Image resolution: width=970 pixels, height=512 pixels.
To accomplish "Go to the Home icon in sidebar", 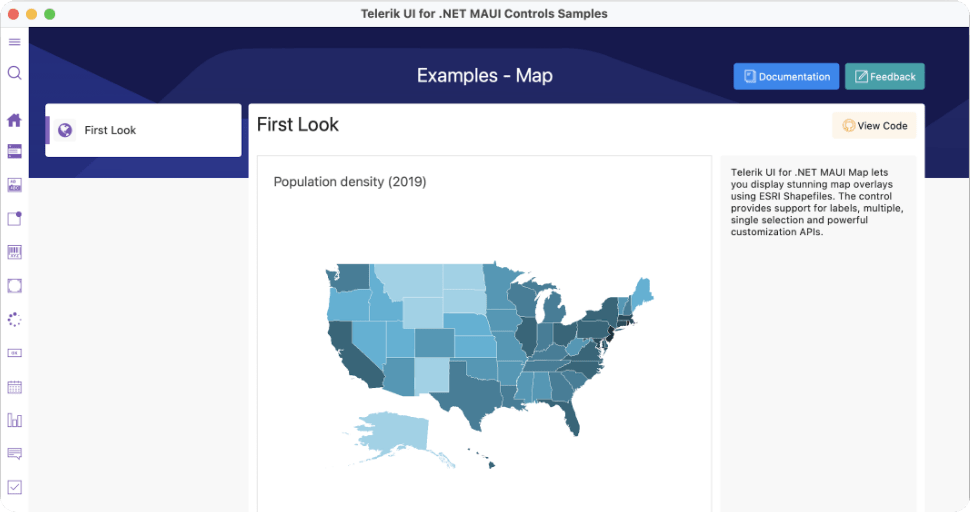I will click(15, 120).
